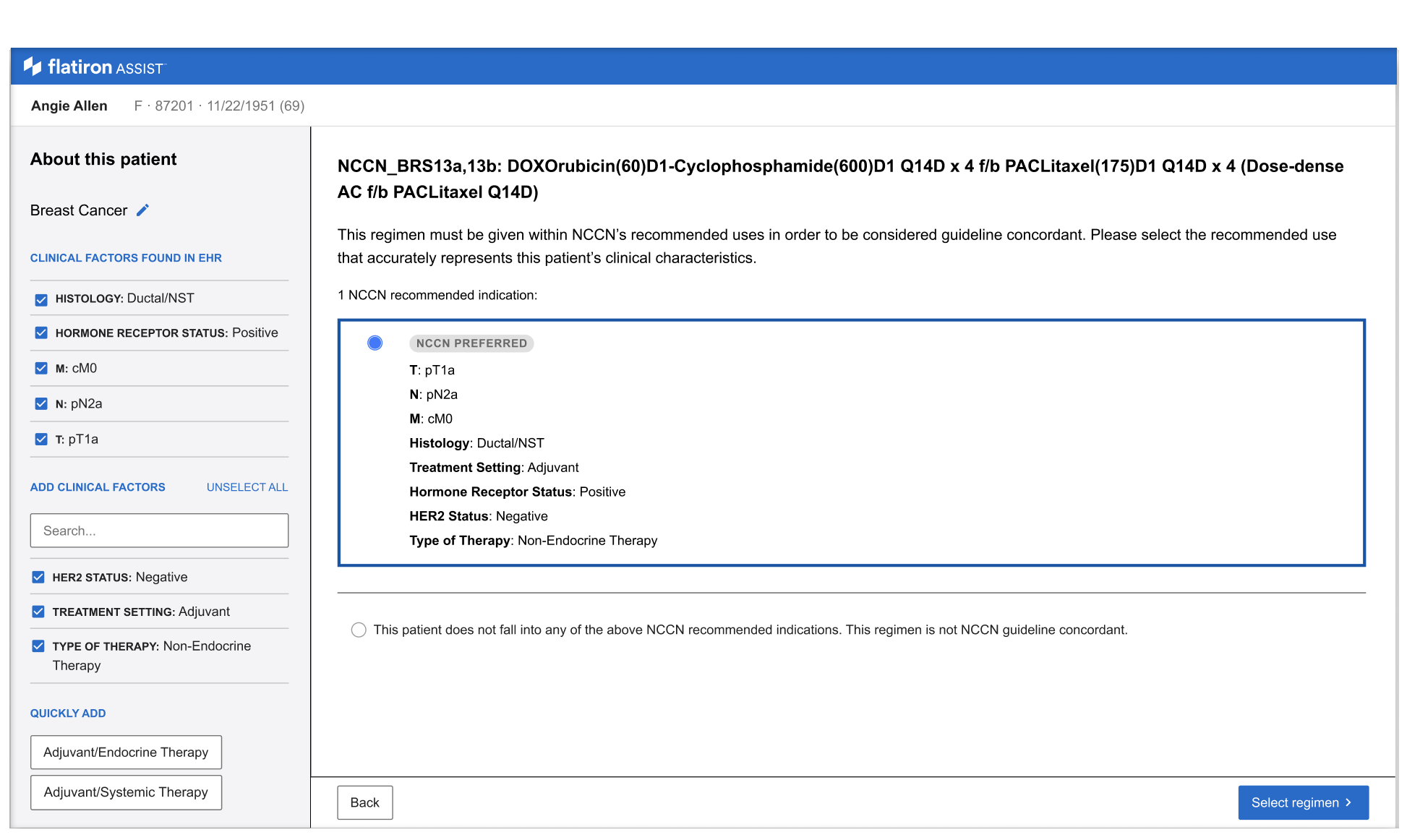Choose the not guideline concordant option
The image size is (1407, 840).
[359, 630]
